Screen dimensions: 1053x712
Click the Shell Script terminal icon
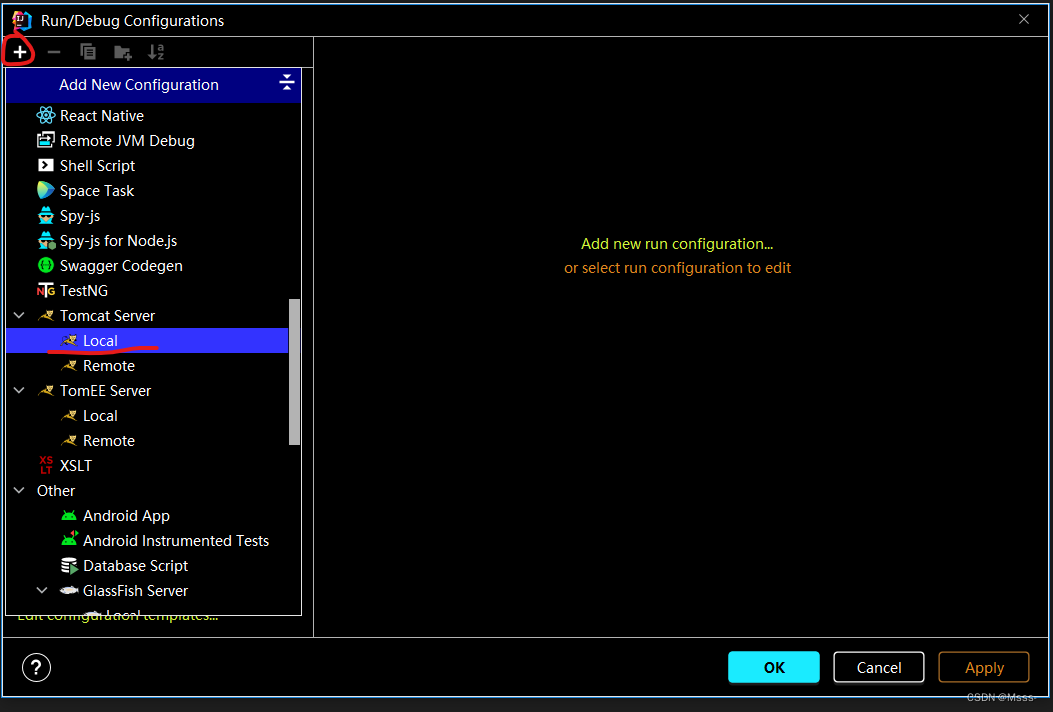[46, 165]
